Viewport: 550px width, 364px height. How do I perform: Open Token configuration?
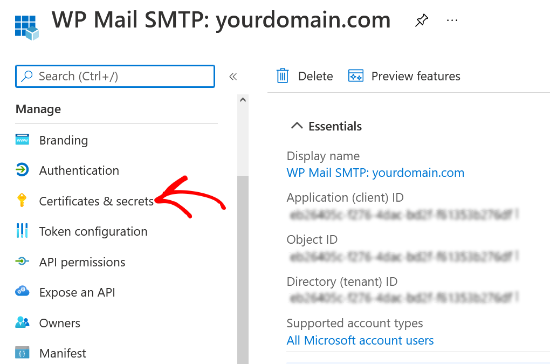93,232
